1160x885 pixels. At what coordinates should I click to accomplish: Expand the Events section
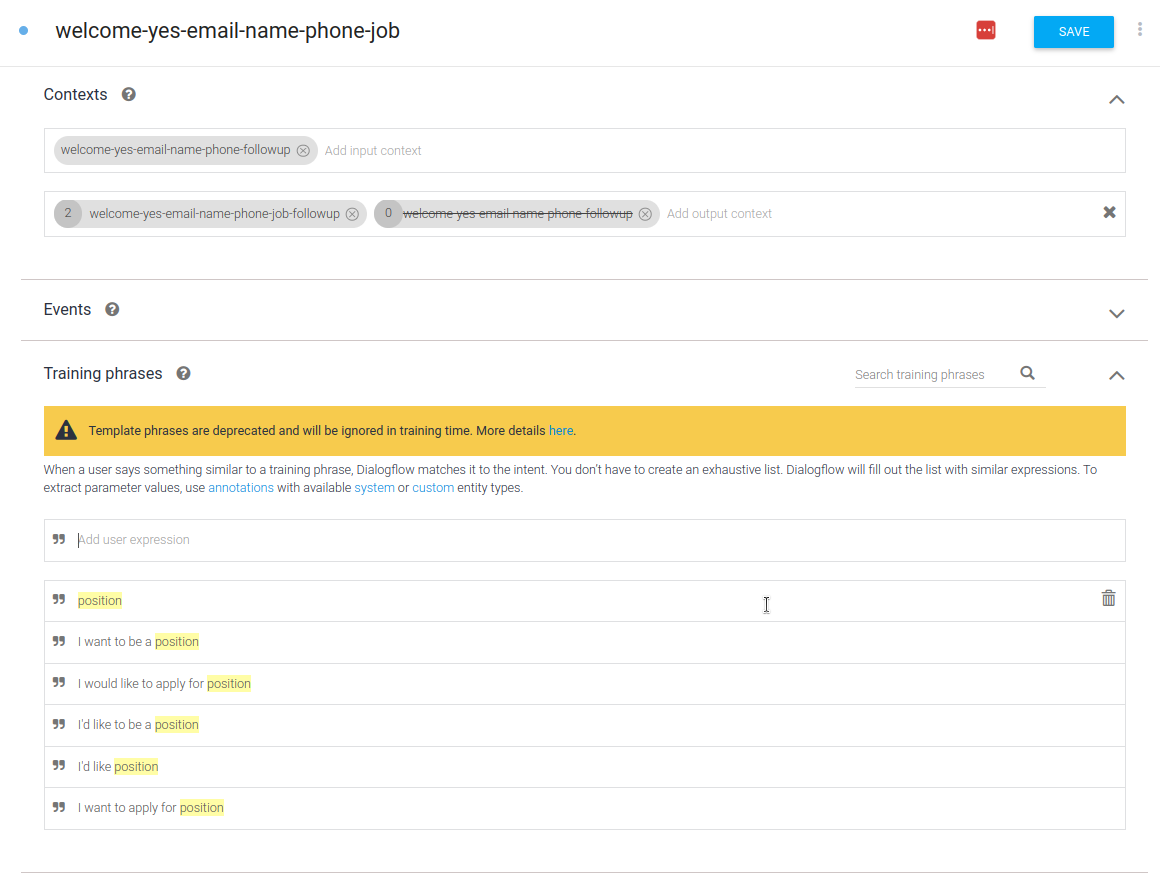click(1117, 314)
